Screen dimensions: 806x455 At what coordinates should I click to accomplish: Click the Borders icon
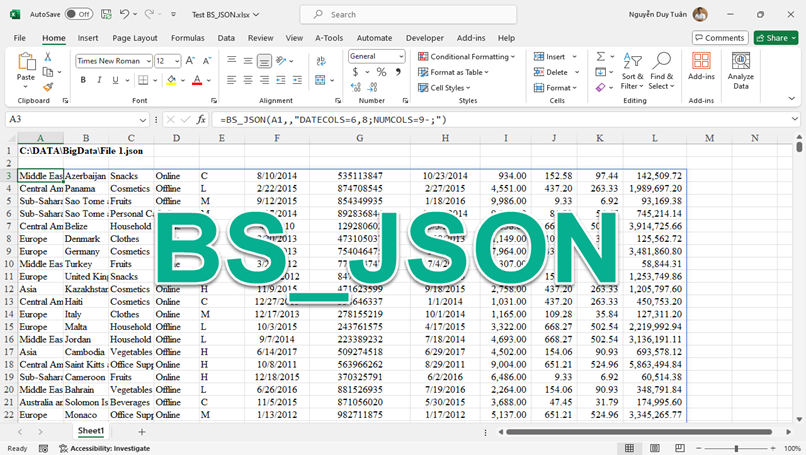point(143,80)
